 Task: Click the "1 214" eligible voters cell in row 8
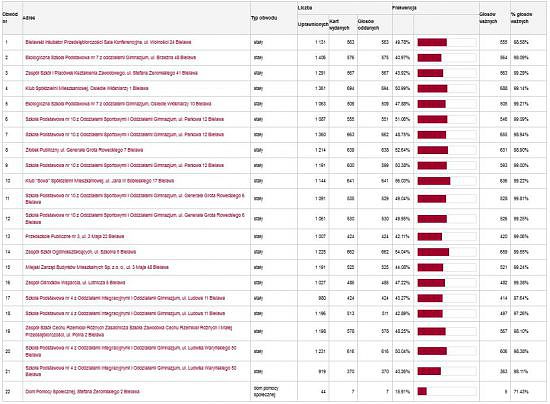(321, 150)
